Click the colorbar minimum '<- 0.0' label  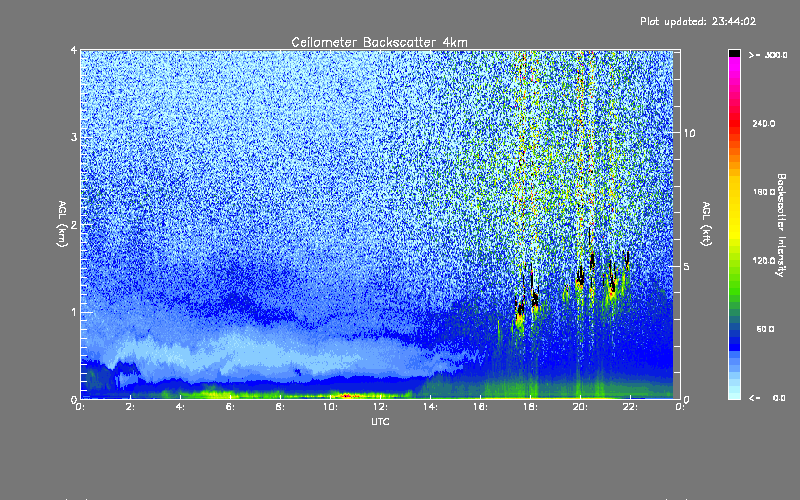coord(767,398)
